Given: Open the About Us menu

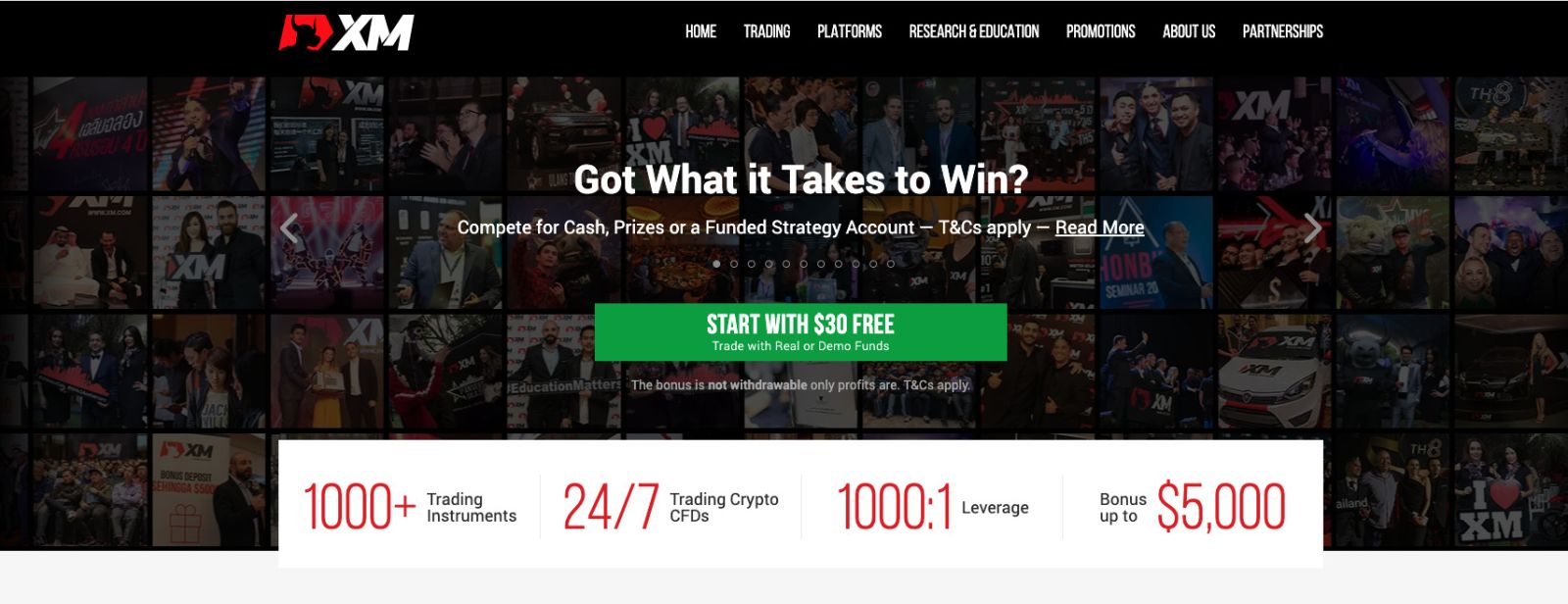Looking at the screenshot, I should [x=1189, y=31].
